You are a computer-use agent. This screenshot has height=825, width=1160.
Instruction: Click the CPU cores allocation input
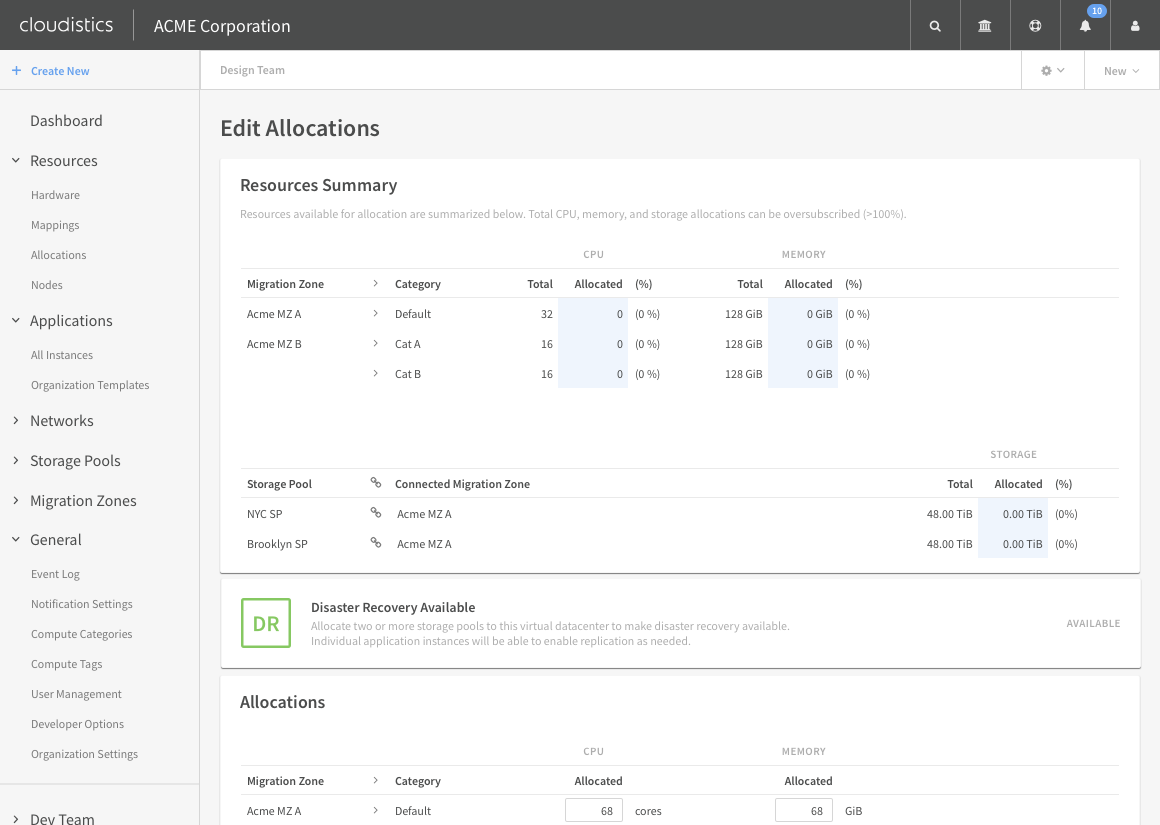click(x=593, y=810)
